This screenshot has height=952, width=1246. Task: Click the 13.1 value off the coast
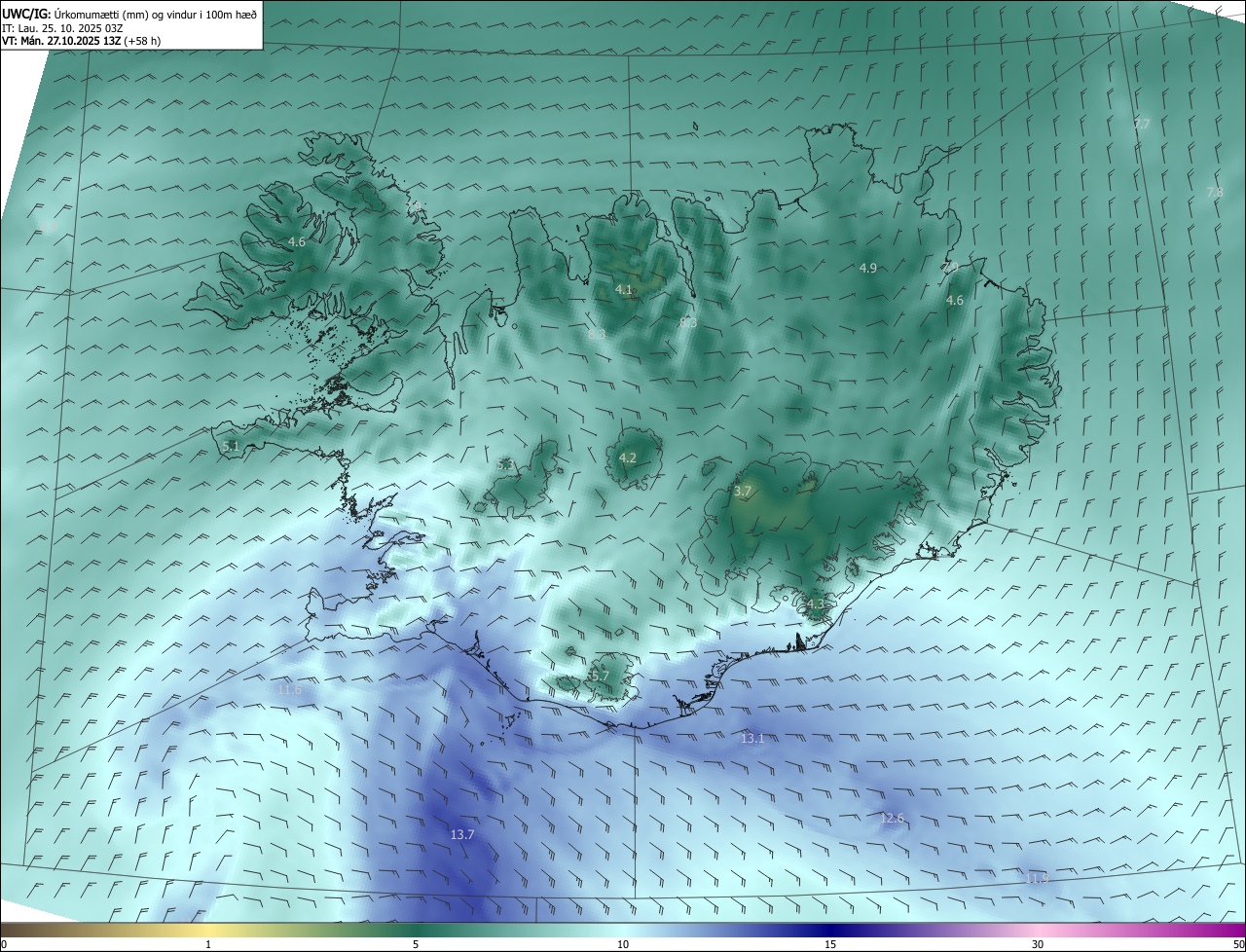coord(752,739)
